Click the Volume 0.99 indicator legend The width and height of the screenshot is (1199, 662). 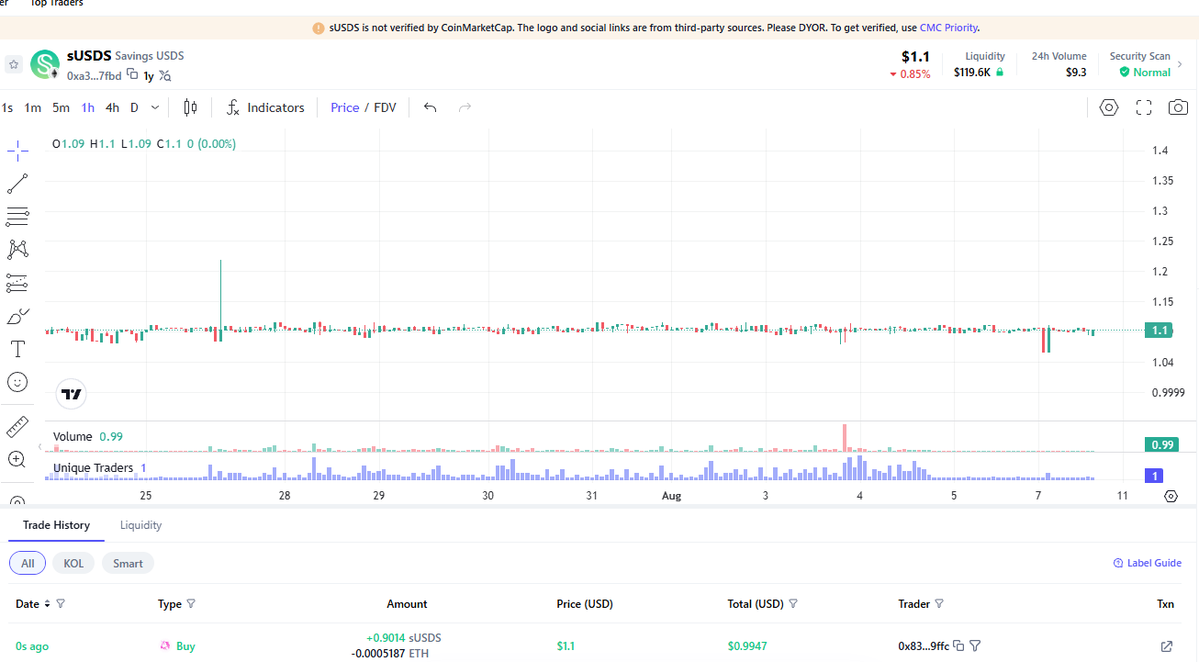coord(87,436)
